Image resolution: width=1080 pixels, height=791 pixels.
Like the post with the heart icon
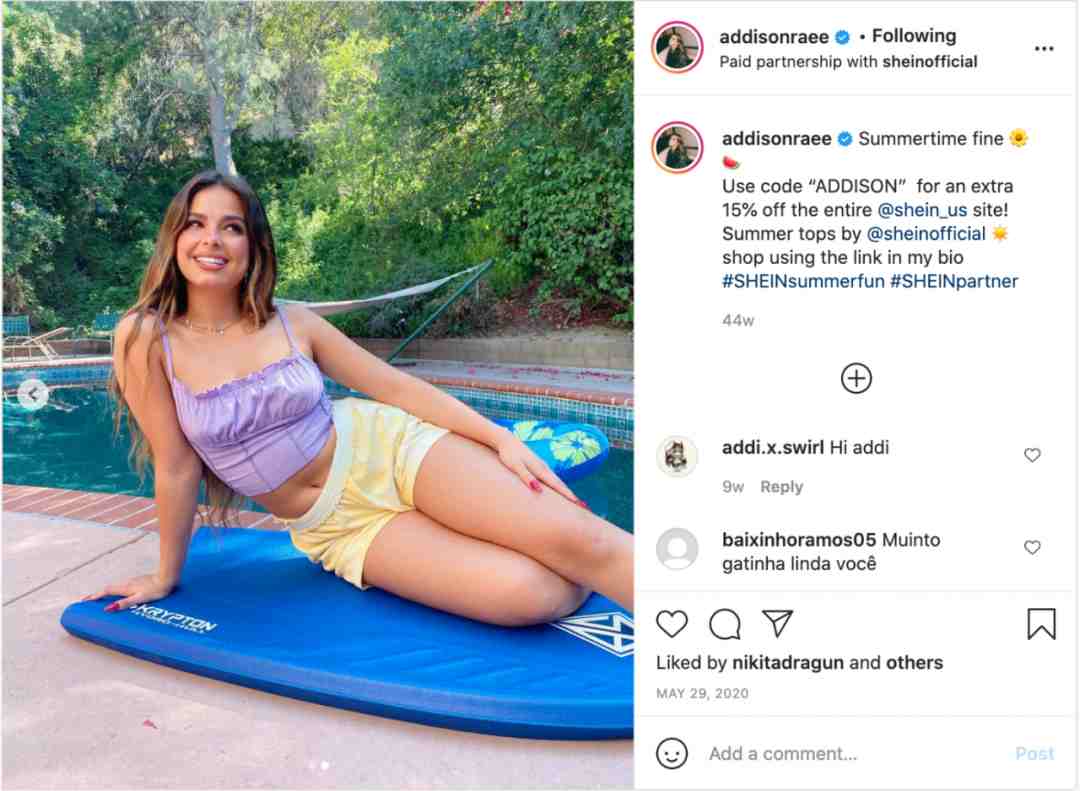pos(672,624)
